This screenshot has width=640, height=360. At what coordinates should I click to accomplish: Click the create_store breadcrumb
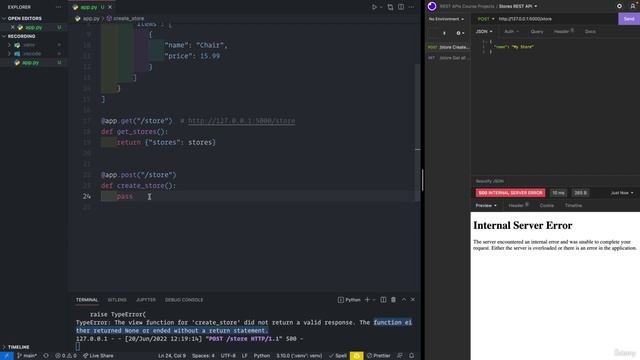tap(125, 18)
